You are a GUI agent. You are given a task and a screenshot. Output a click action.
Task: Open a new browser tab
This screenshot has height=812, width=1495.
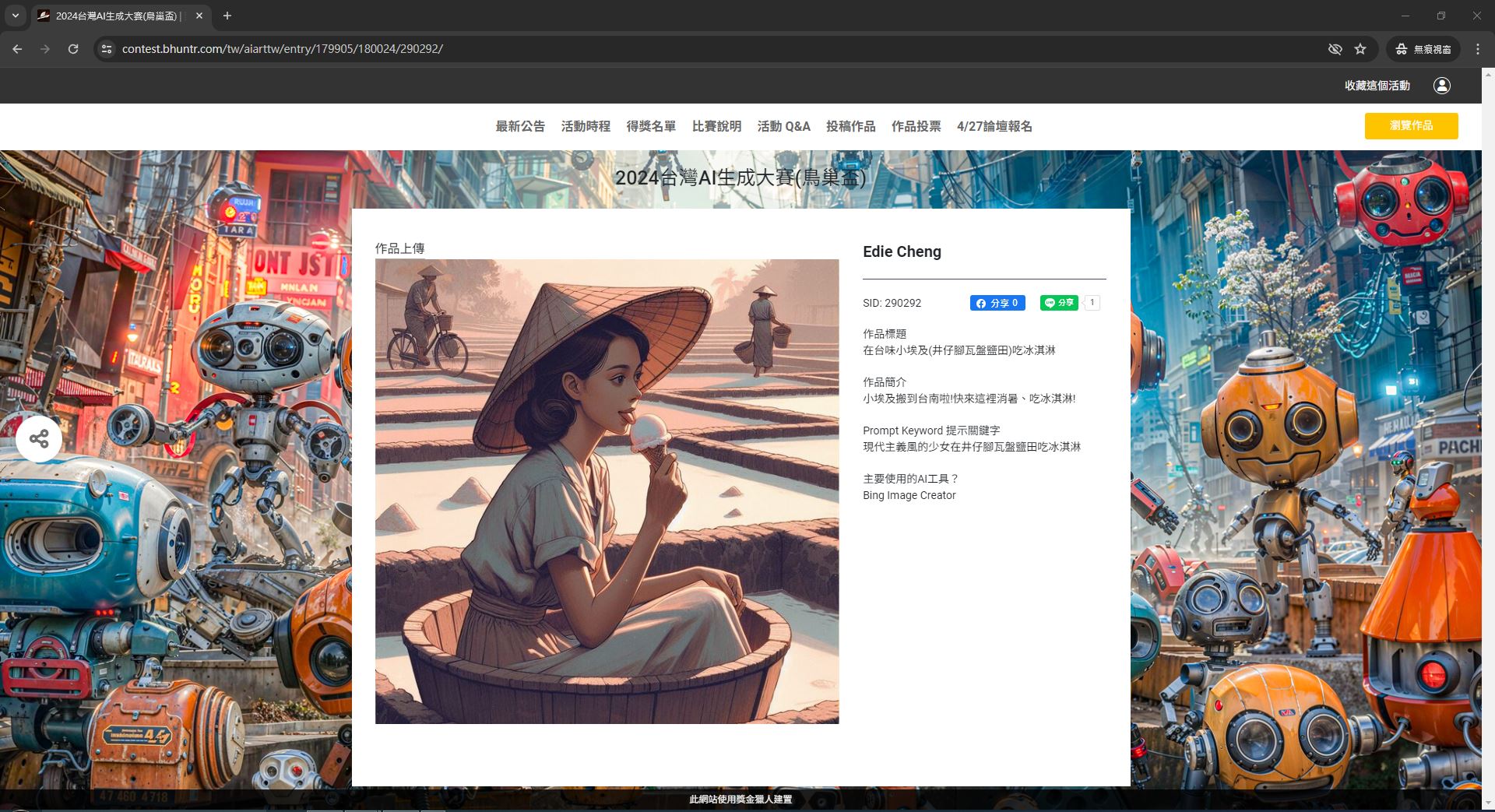coord(227,16)
